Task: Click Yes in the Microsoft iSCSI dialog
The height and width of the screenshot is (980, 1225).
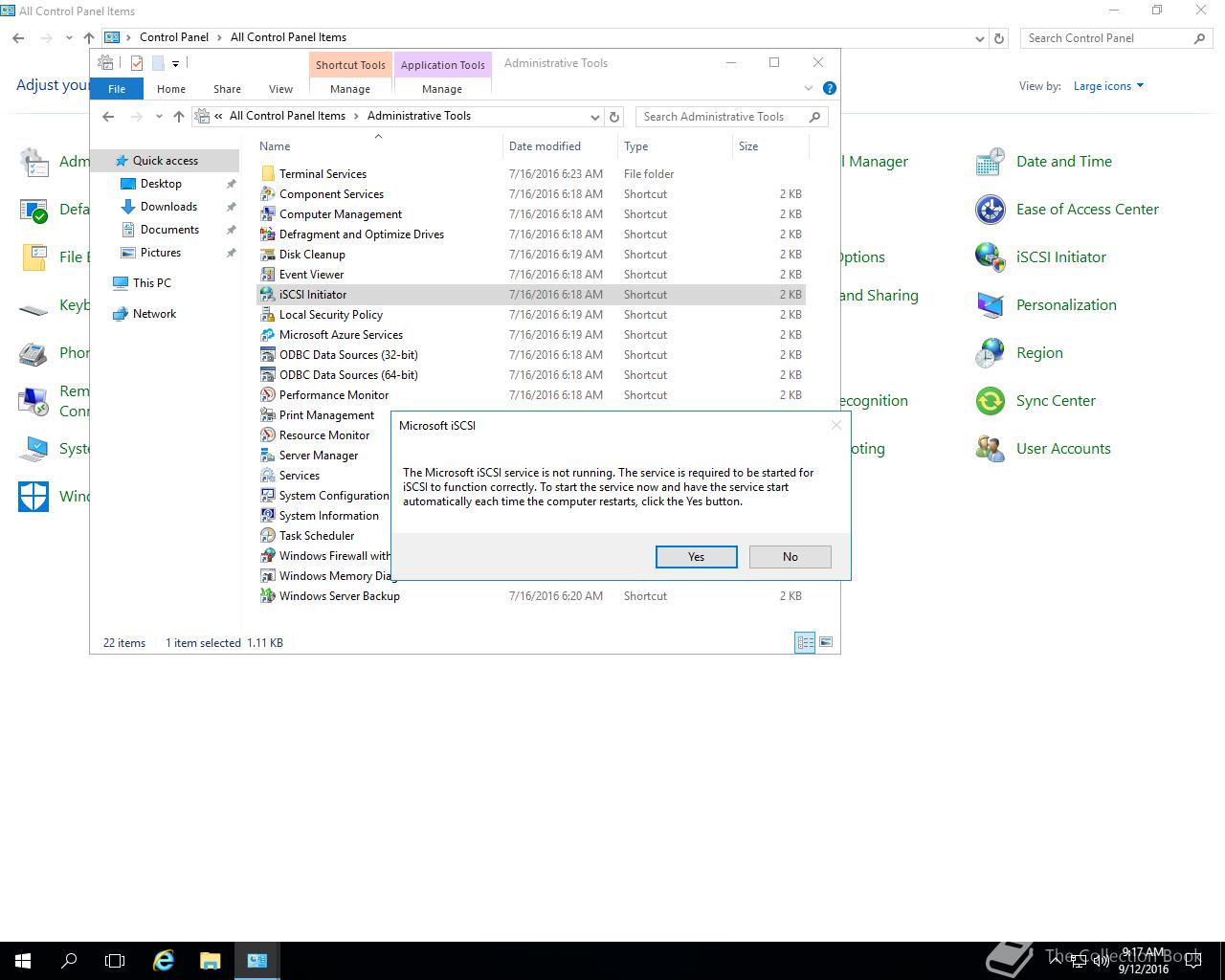Action: click(x=696, y=557)
